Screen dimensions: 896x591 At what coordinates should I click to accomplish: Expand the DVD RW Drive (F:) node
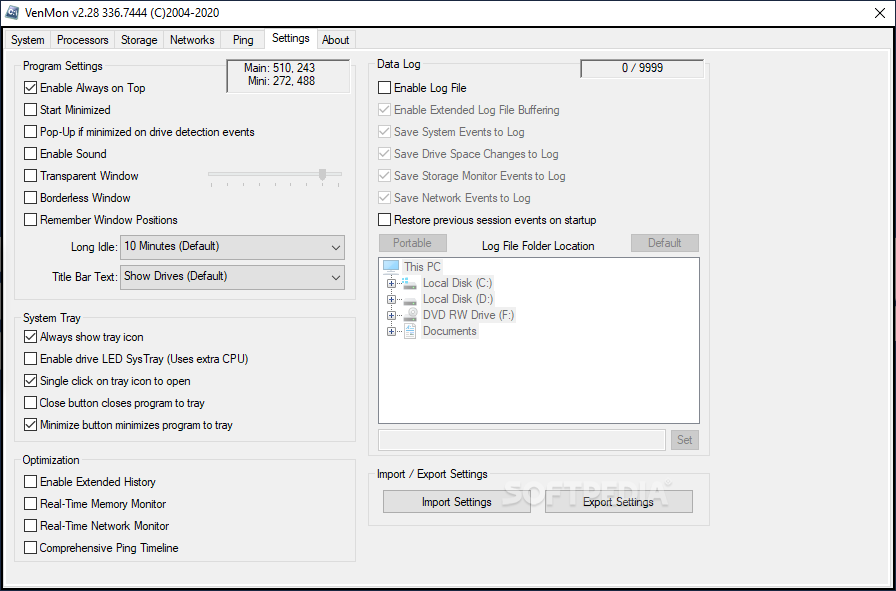coord(391,316)
